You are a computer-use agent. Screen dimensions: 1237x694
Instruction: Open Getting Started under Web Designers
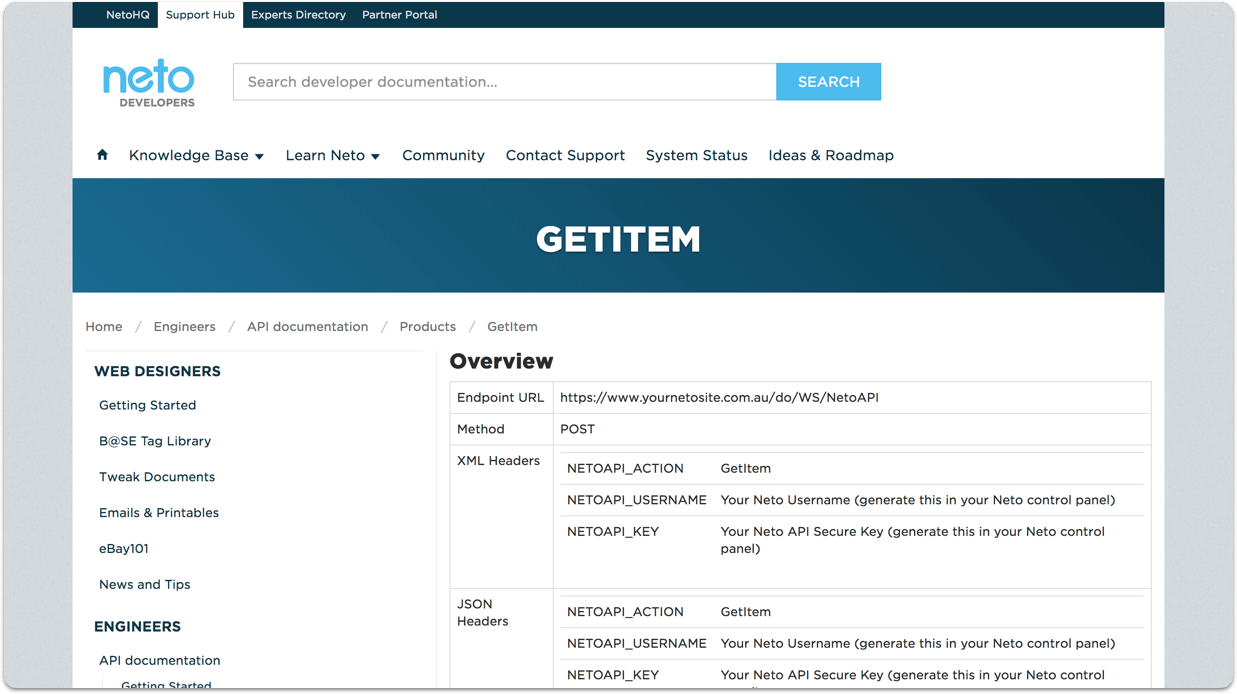(x=147, y=405)
